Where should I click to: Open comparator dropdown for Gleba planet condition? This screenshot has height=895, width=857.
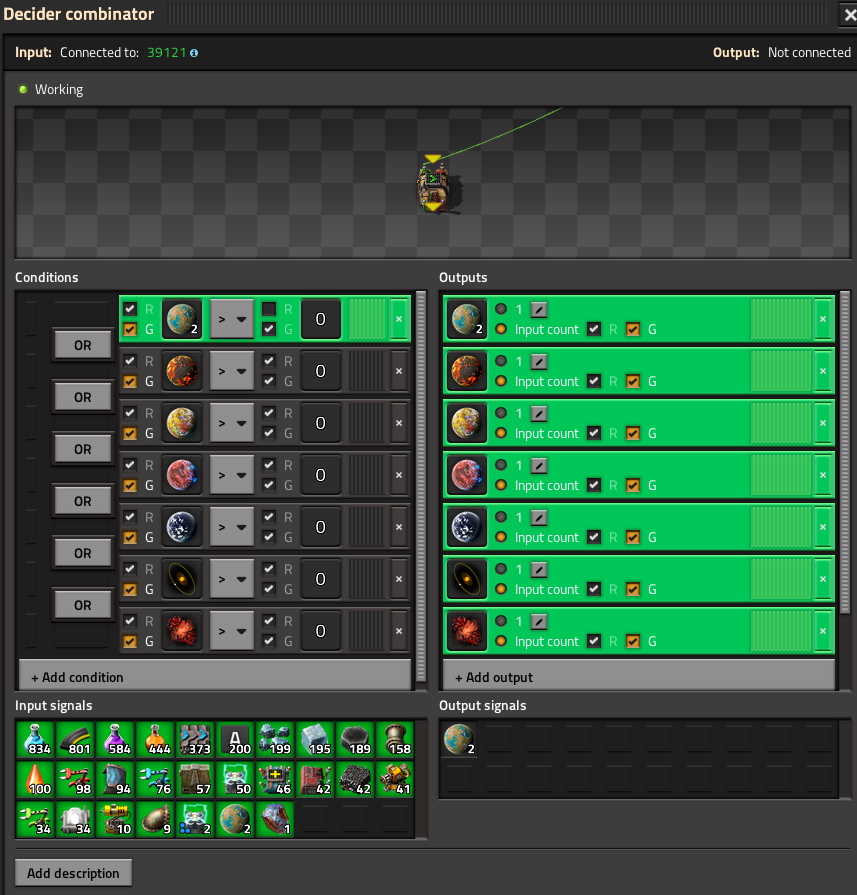232,423
